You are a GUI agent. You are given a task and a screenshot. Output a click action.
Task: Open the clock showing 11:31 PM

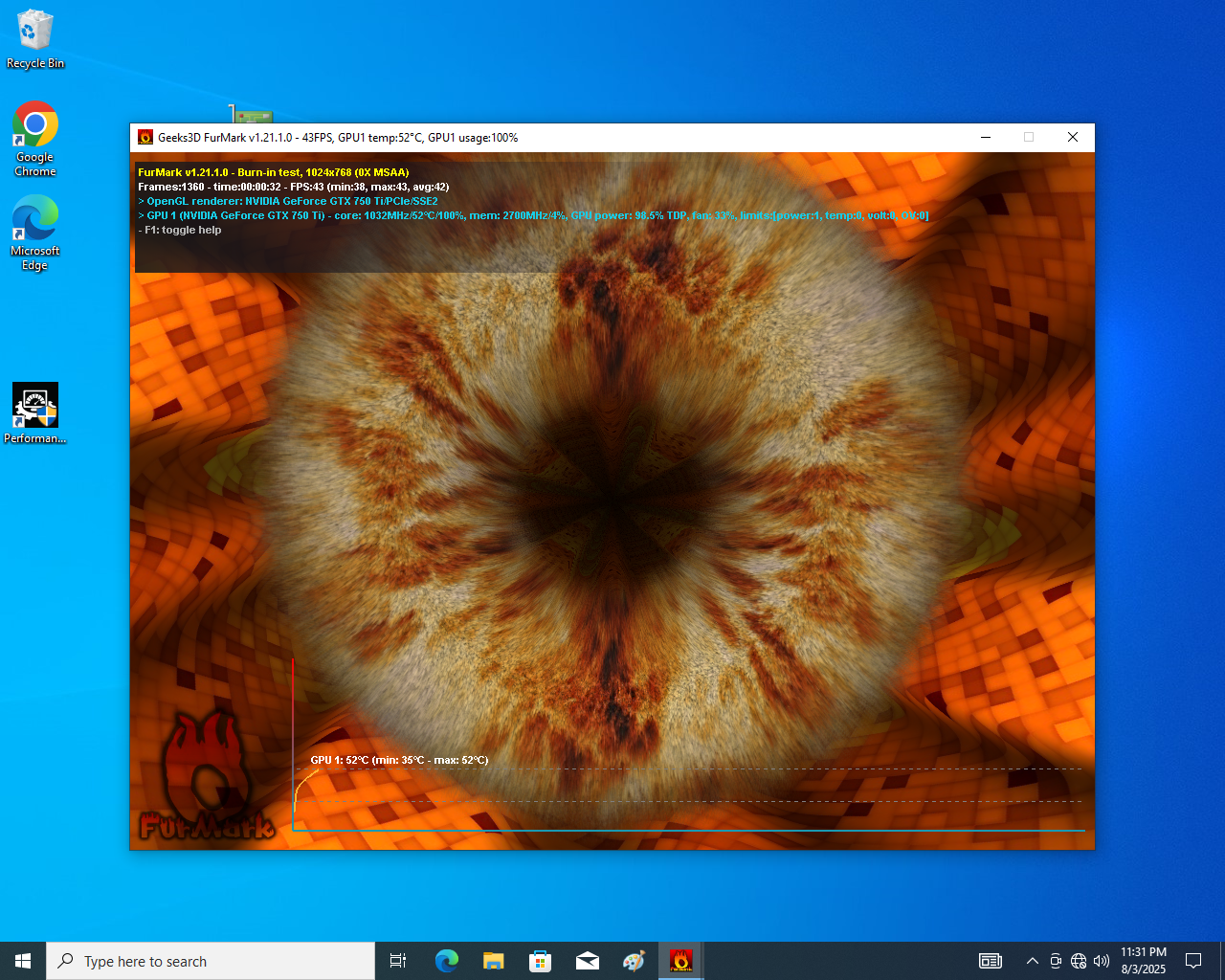pos(1144,961)
